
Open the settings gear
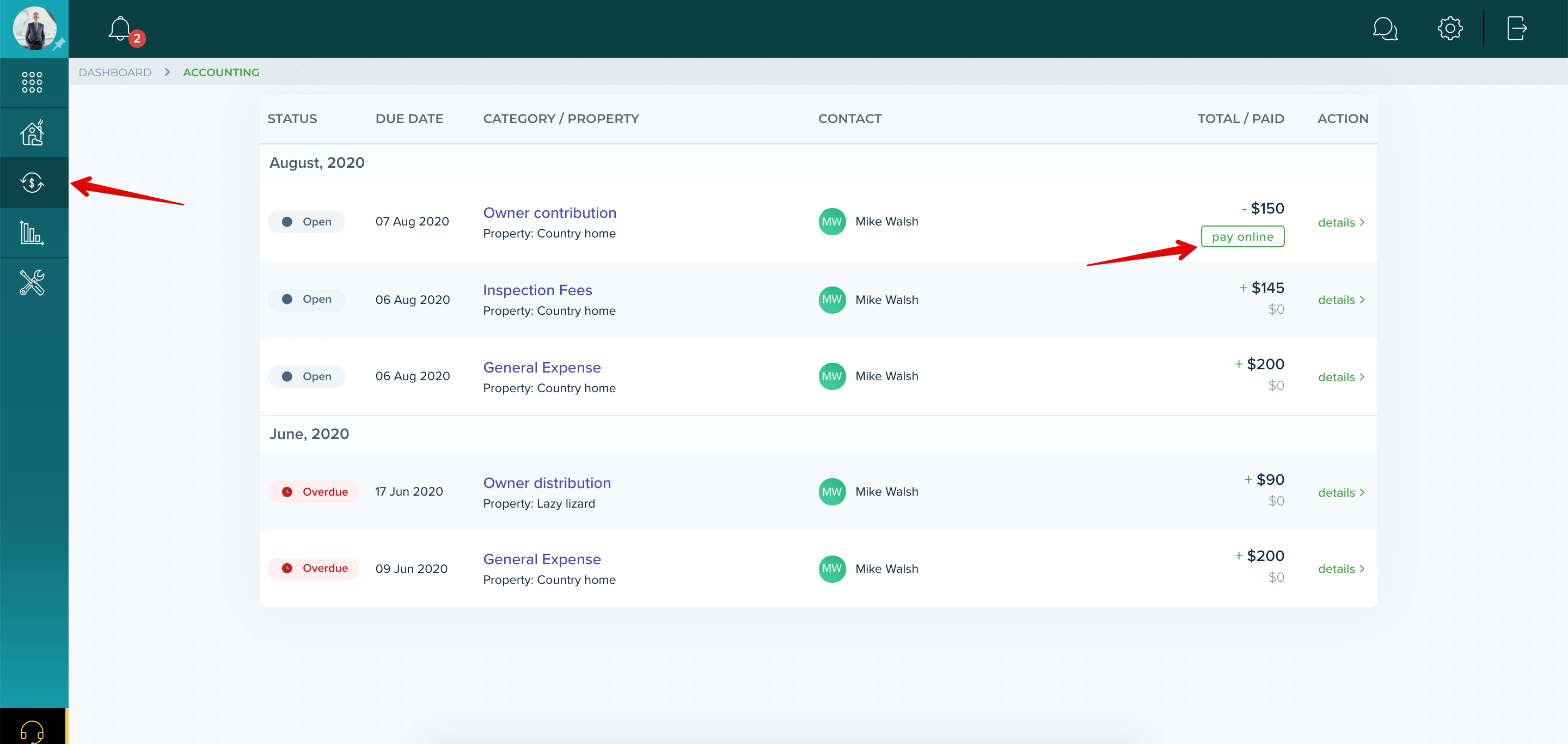point(1450,28)
